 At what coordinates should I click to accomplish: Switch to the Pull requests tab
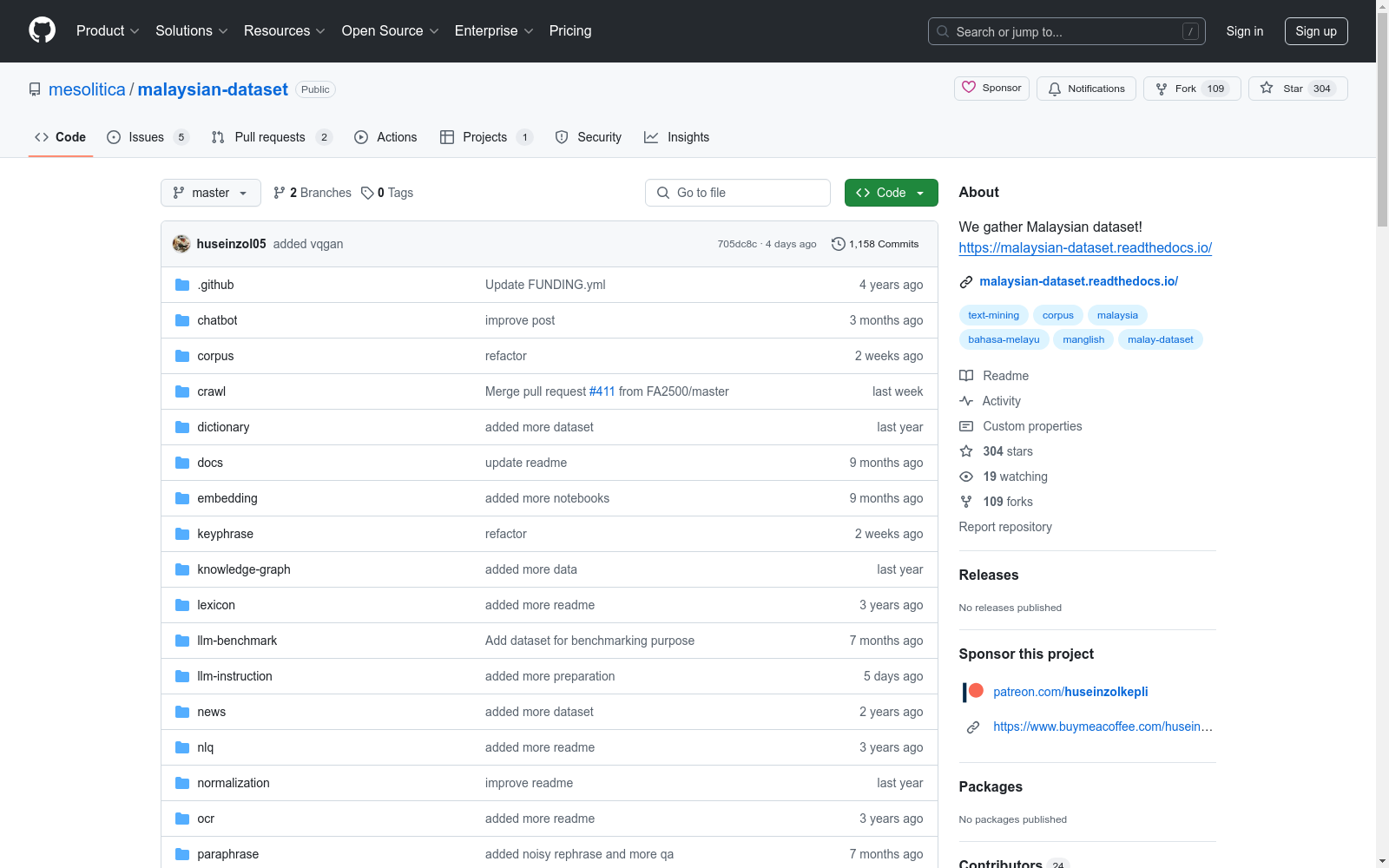coord(271,137)
